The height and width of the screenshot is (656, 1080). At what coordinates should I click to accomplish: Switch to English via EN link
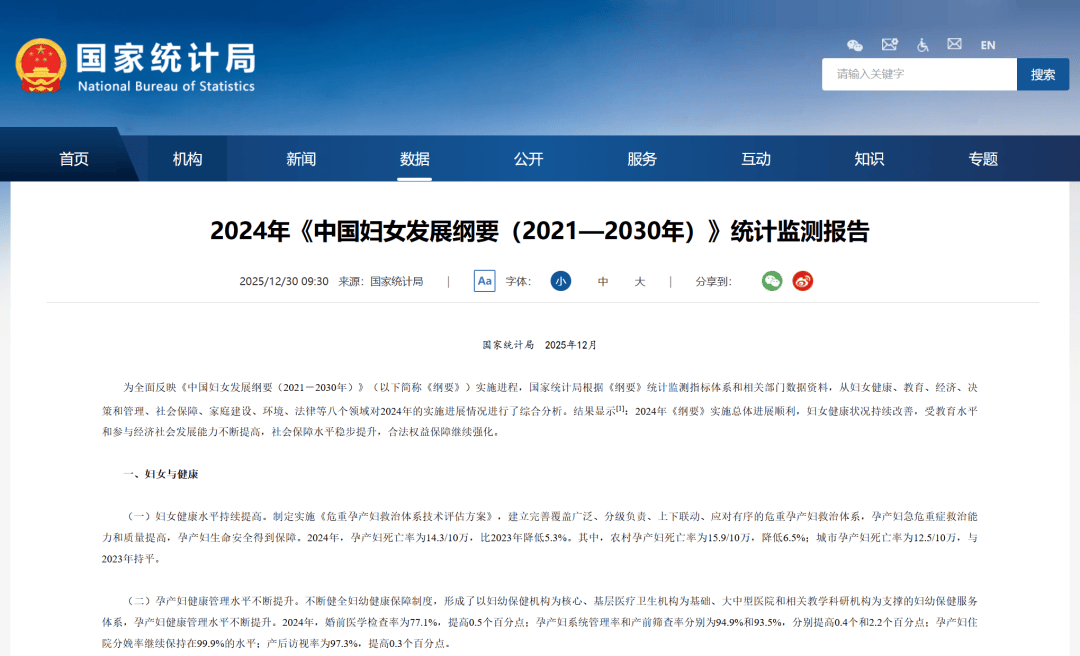[987, 45]
